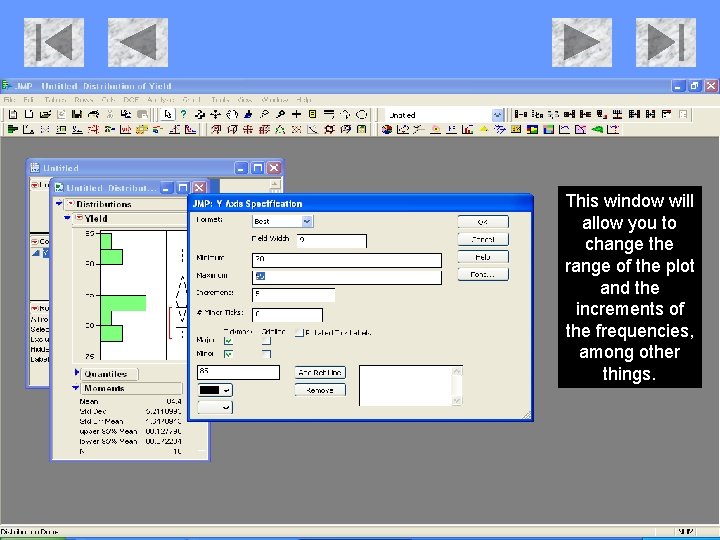The image size is (720, 540).
Task: Click the pie chart graph toolbar icon
Action: tap(387, 129)
